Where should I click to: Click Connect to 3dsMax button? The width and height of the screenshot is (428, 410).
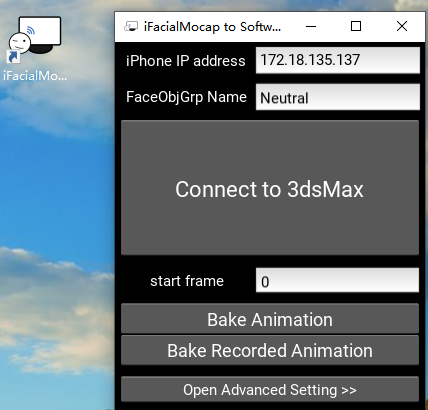[x=270, y=188]
